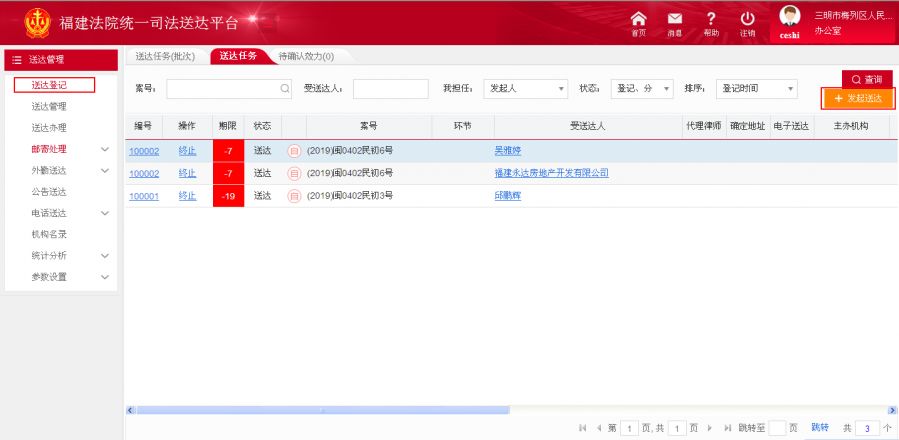Viewport: 899px width, 440px height.
Task: Open the 帮助 help question-mark icon
Action: click(x=711, y=20)
